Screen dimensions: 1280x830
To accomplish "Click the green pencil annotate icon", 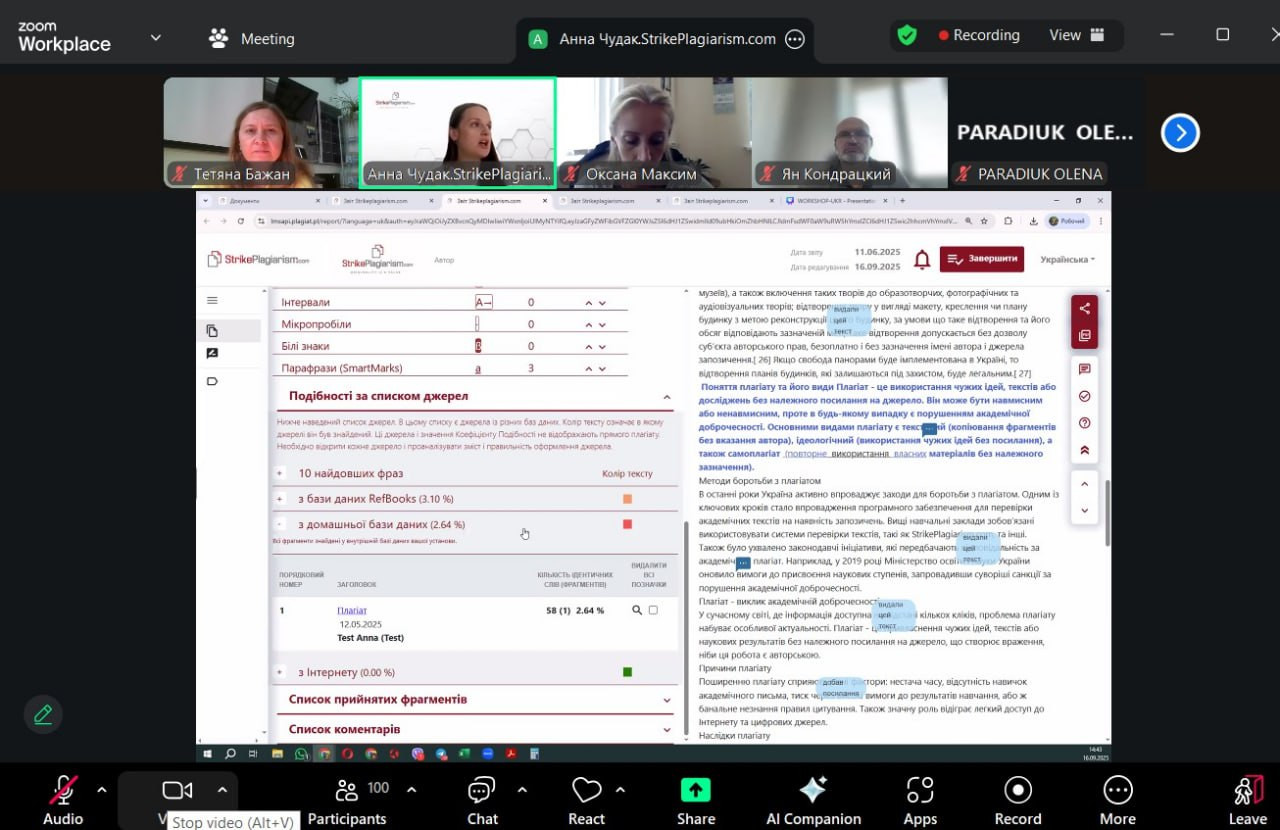I will [x=43, y=714].
